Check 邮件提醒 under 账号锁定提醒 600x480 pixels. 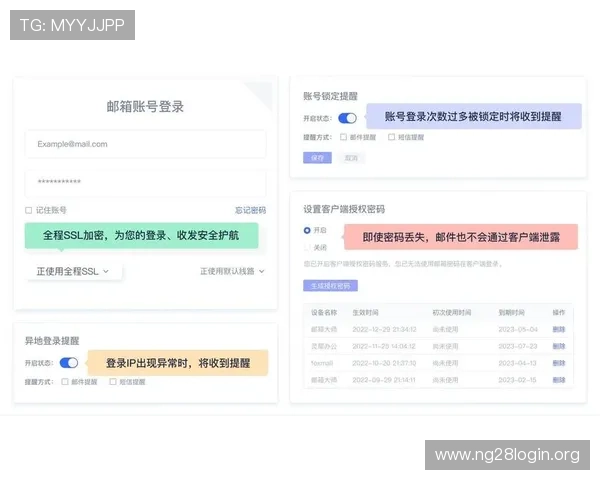click(x=343, y=137)
